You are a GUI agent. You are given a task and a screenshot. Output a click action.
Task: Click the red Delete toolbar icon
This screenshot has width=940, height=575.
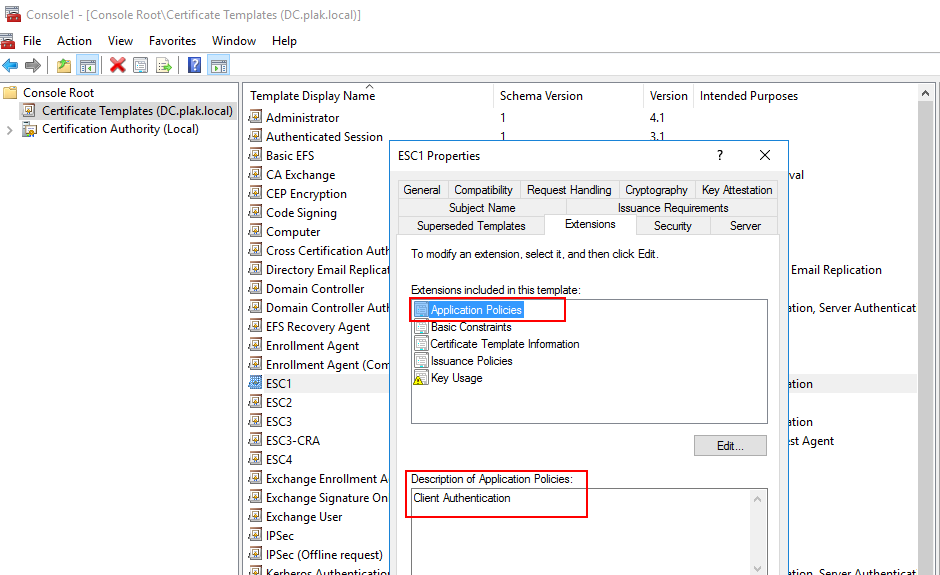pyautogui.click(x=118, y=66)
